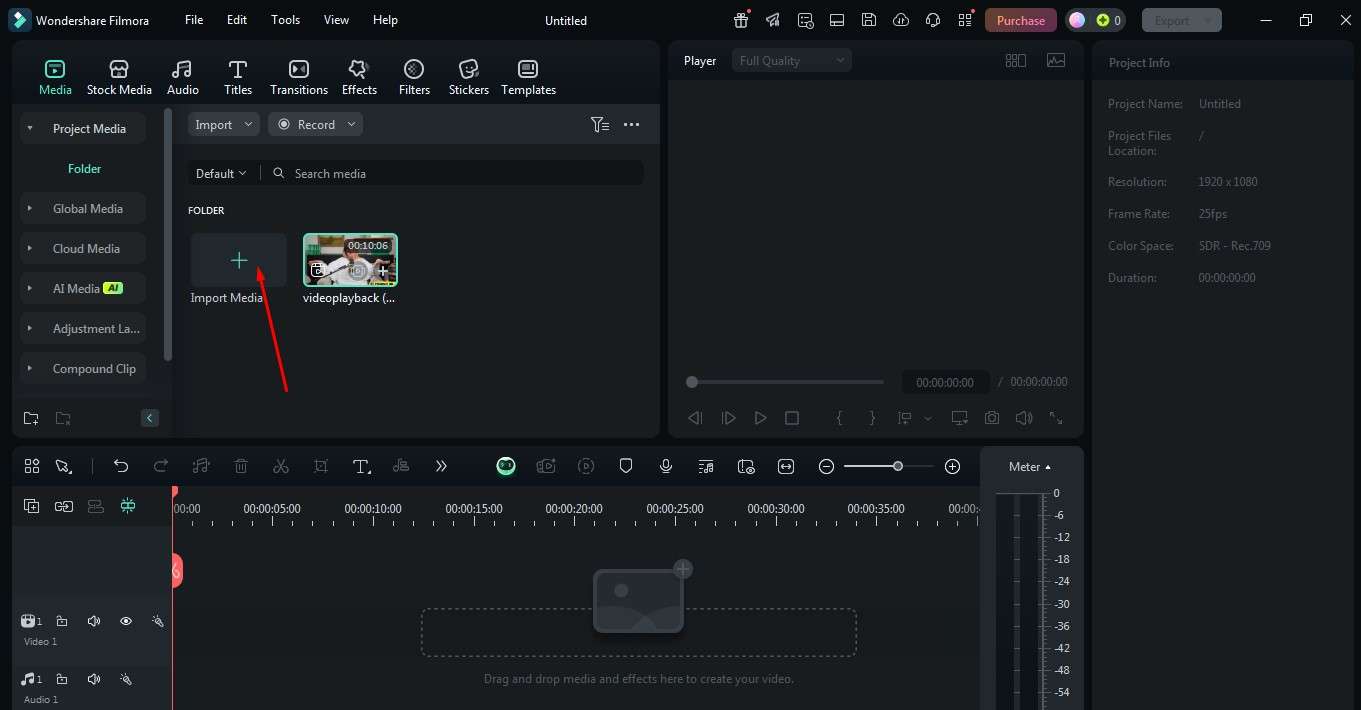Open the Effects panel
Image resolution: width=1361 pixels, height=710 pixels.
tap(359, 78)
